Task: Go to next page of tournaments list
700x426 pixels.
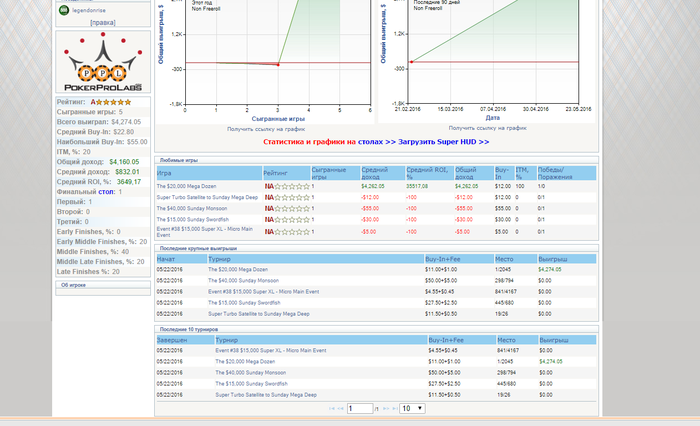Action: [x=386, y=409]
